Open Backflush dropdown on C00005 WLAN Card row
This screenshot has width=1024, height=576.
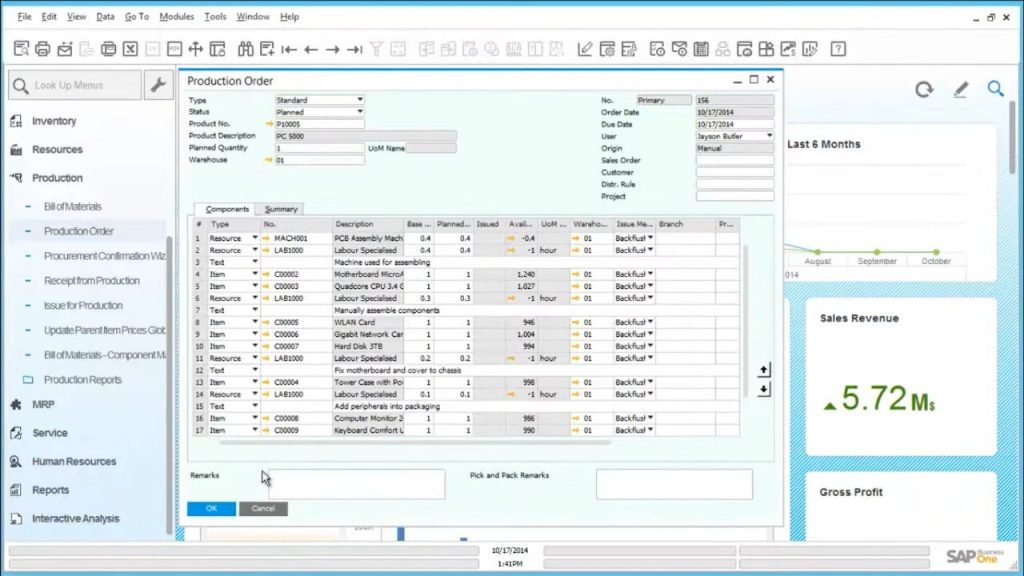click(650, 322)
